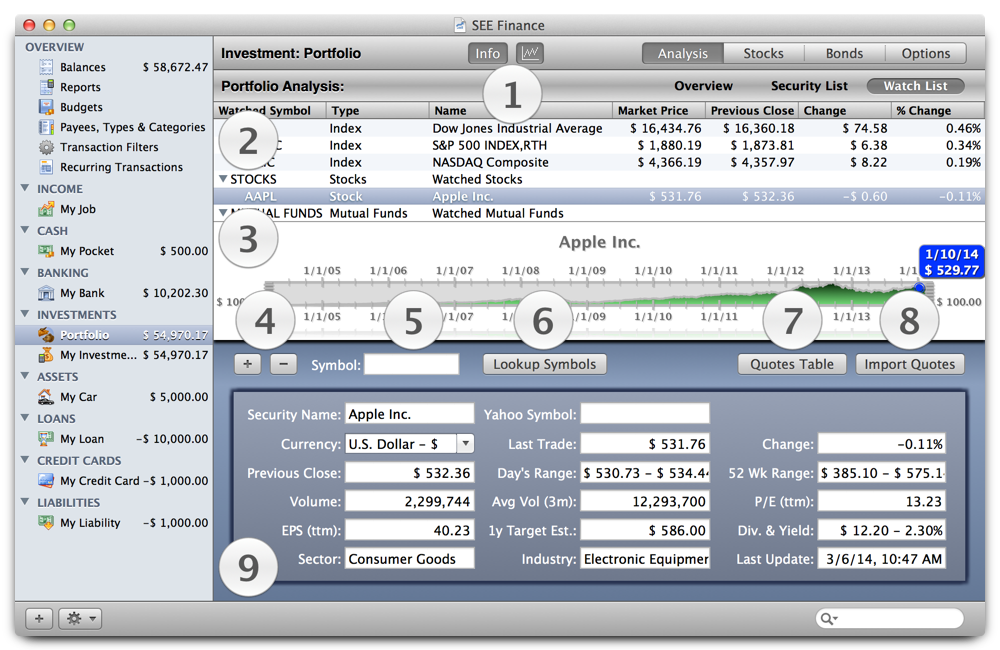
Task: Sort by Market Price column header
Action: click(x=658, y=110)
